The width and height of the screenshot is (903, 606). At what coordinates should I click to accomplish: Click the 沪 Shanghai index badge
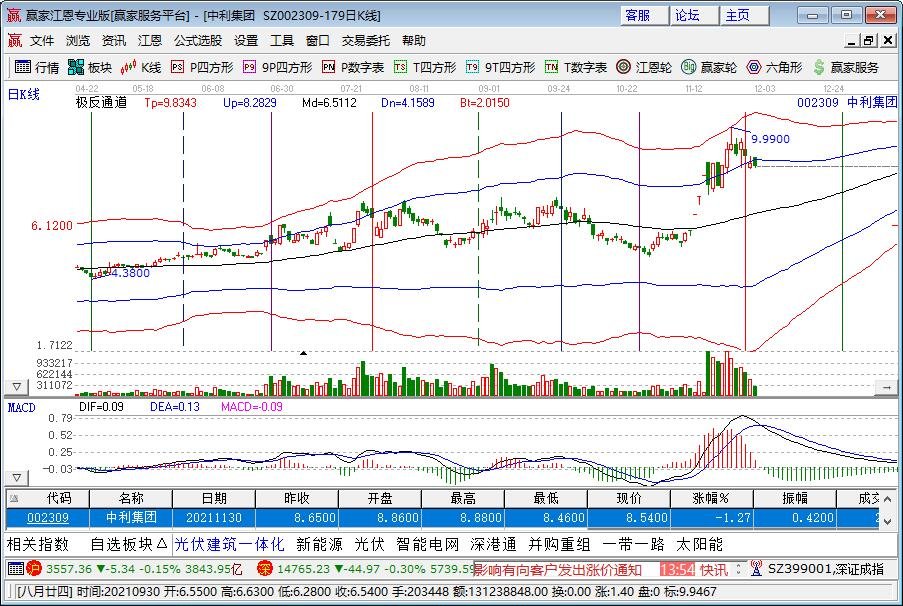point(34,569)
